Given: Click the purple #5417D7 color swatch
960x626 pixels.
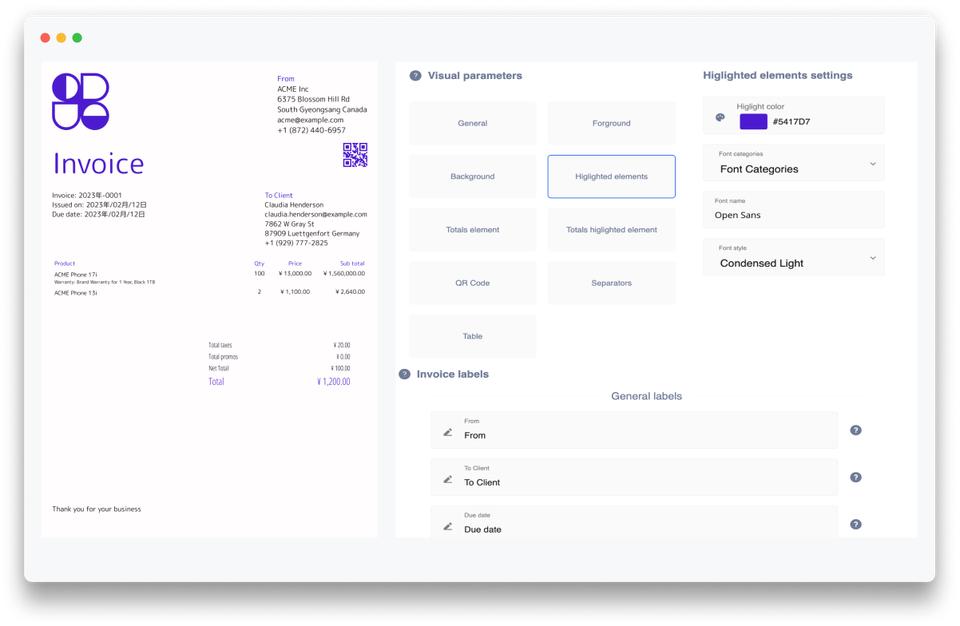Looking at the screenshot, I should coord(752,121).
